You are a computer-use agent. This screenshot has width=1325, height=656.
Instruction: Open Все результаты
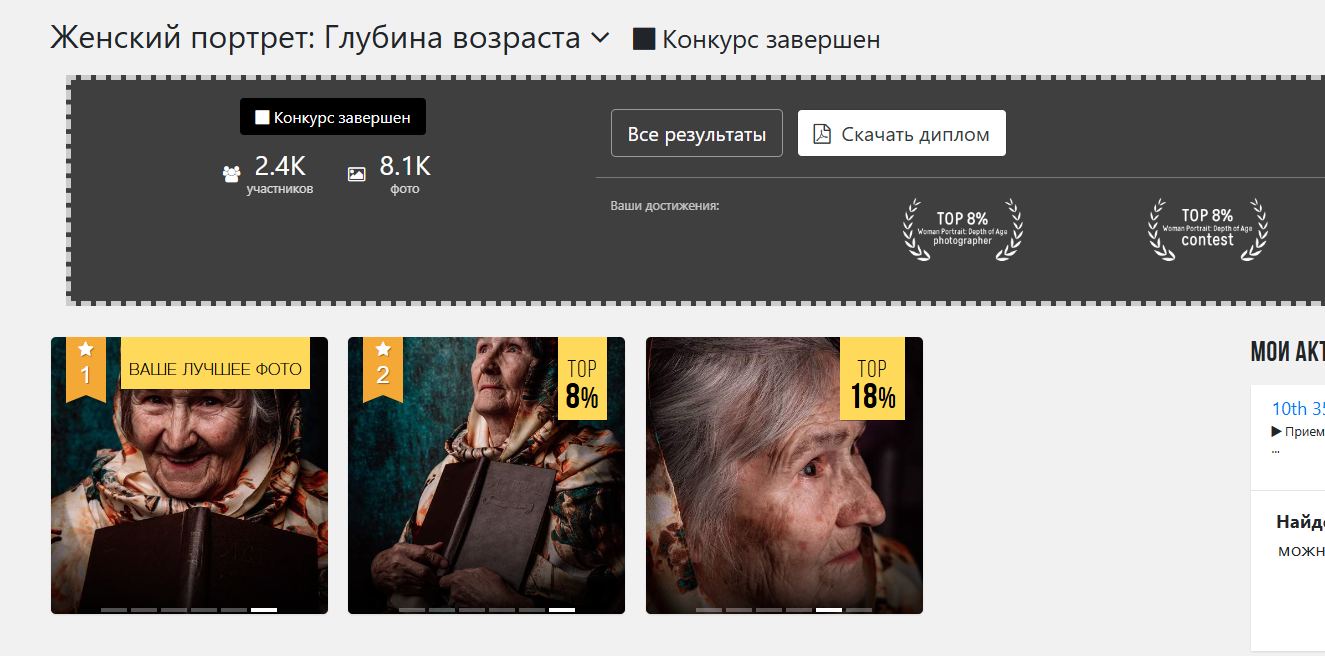coord(697,133)
